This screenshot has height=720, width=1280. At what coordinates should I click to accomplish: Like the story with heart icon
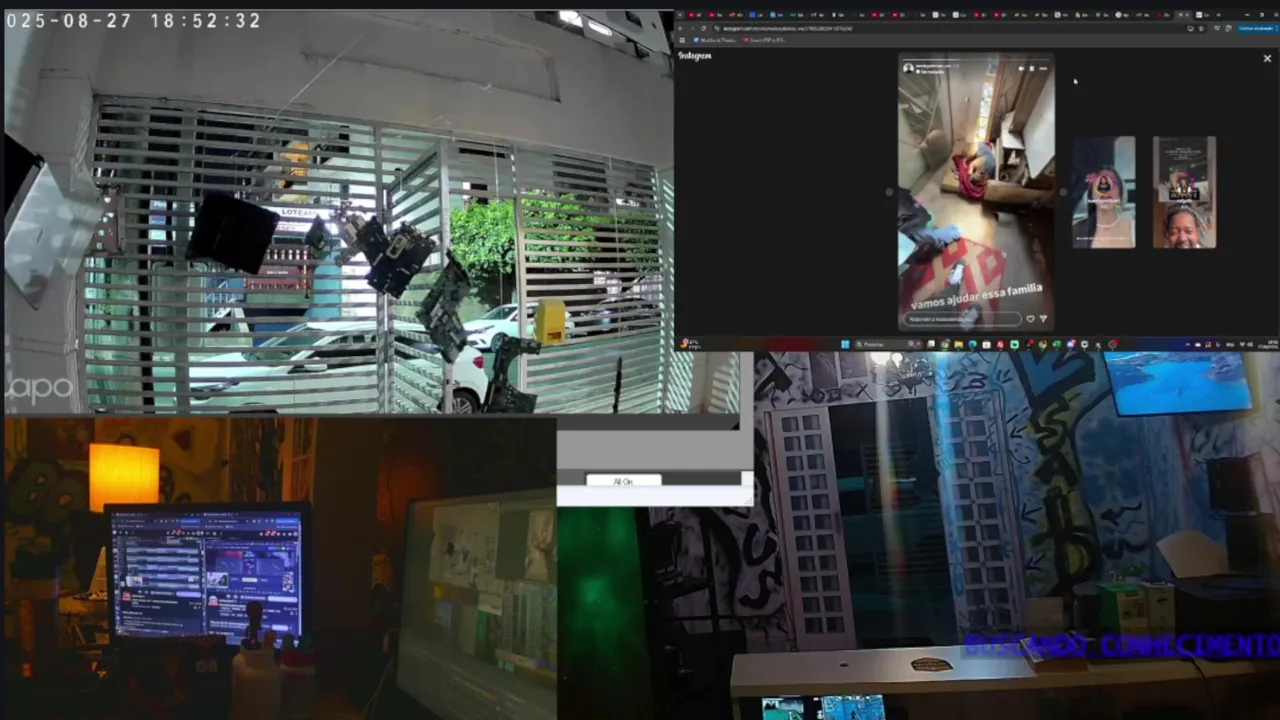pyautogui.click(x=1030, y=319)
